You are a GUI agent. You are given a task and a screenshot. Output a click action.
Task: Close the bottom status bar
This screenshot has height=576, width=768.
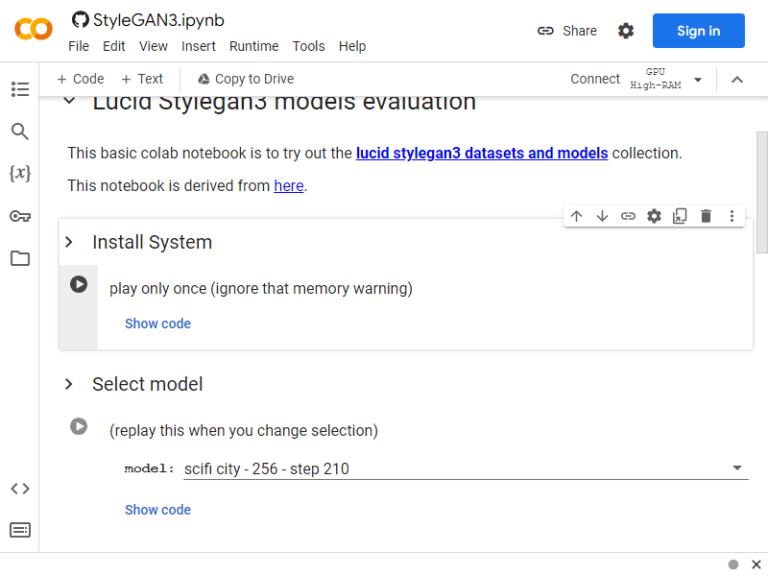pos(756,564)
